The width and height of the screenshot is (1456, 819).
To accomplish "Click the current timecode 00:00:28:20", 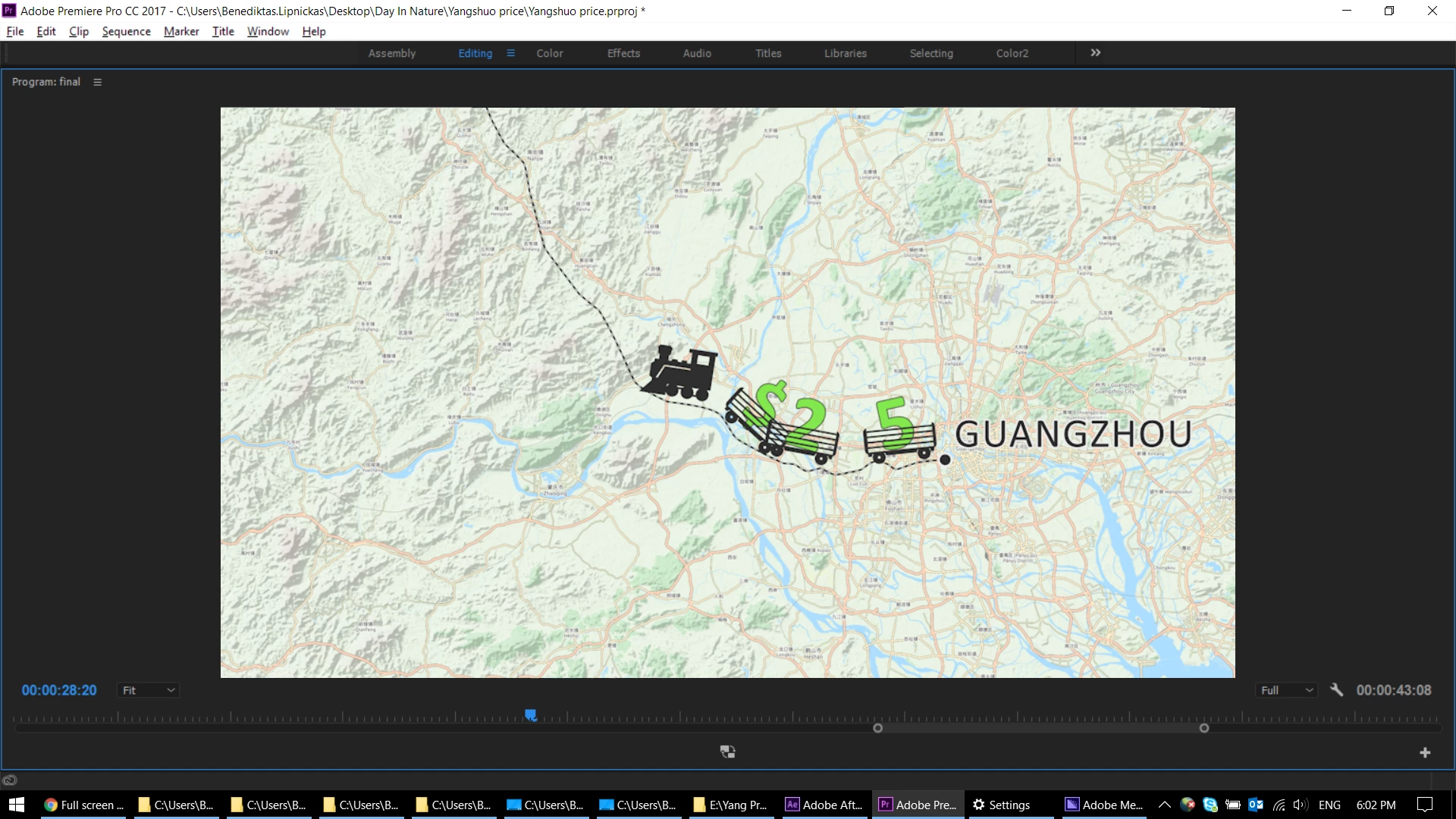I will click(59, 690).
